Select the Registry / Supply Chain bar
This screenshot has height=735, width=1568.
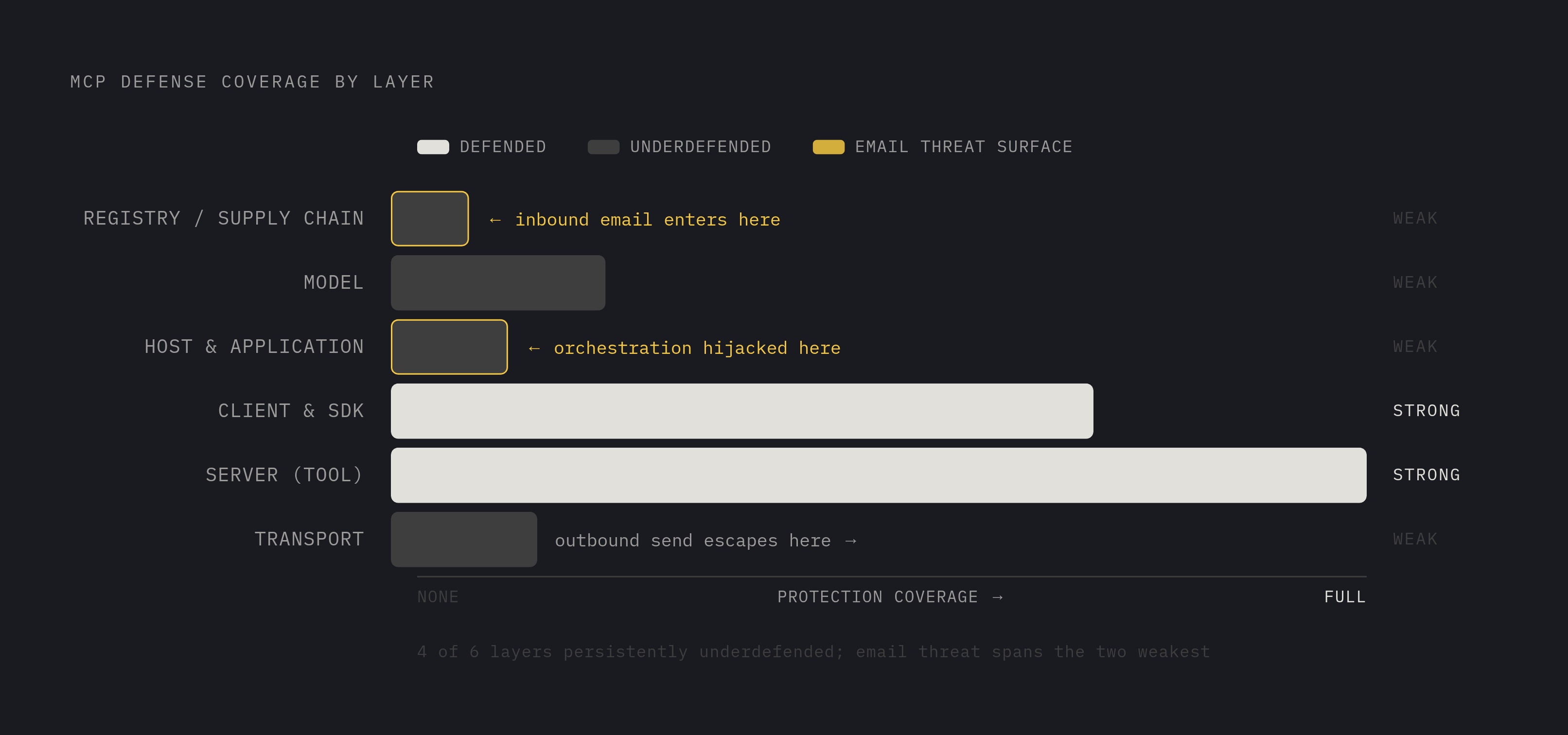(x=430, y=218)
